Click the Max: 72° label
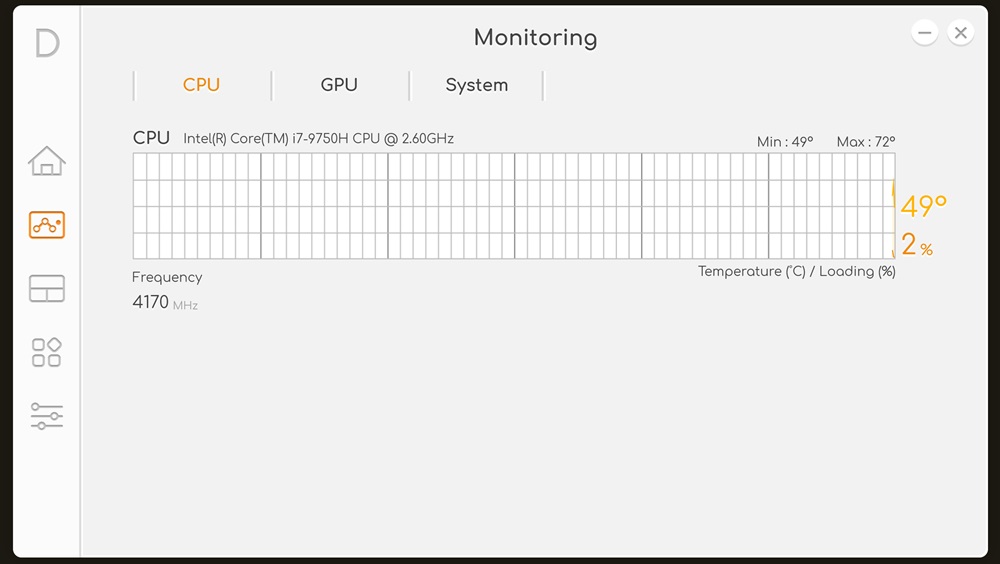 coord(866,142)
